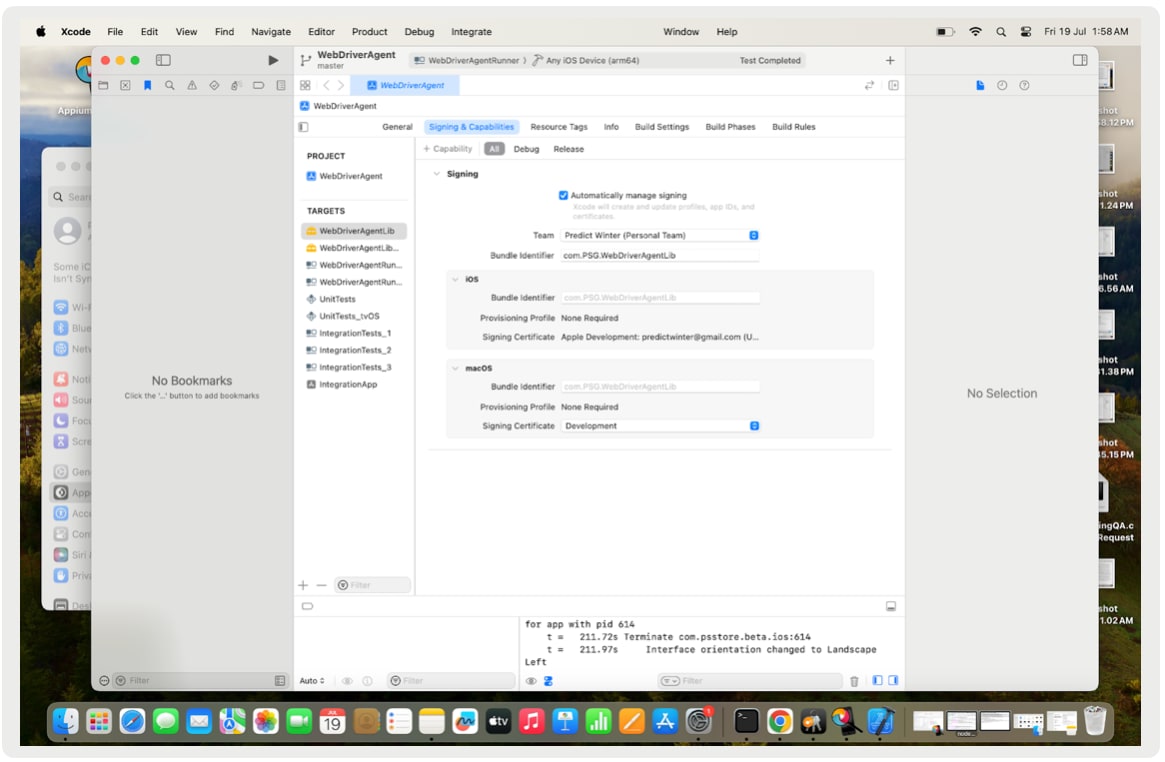Switch to the Build Settings tab
This screenshot has width=1165, height=762.
pyautogui.click(x=661, y=127)
